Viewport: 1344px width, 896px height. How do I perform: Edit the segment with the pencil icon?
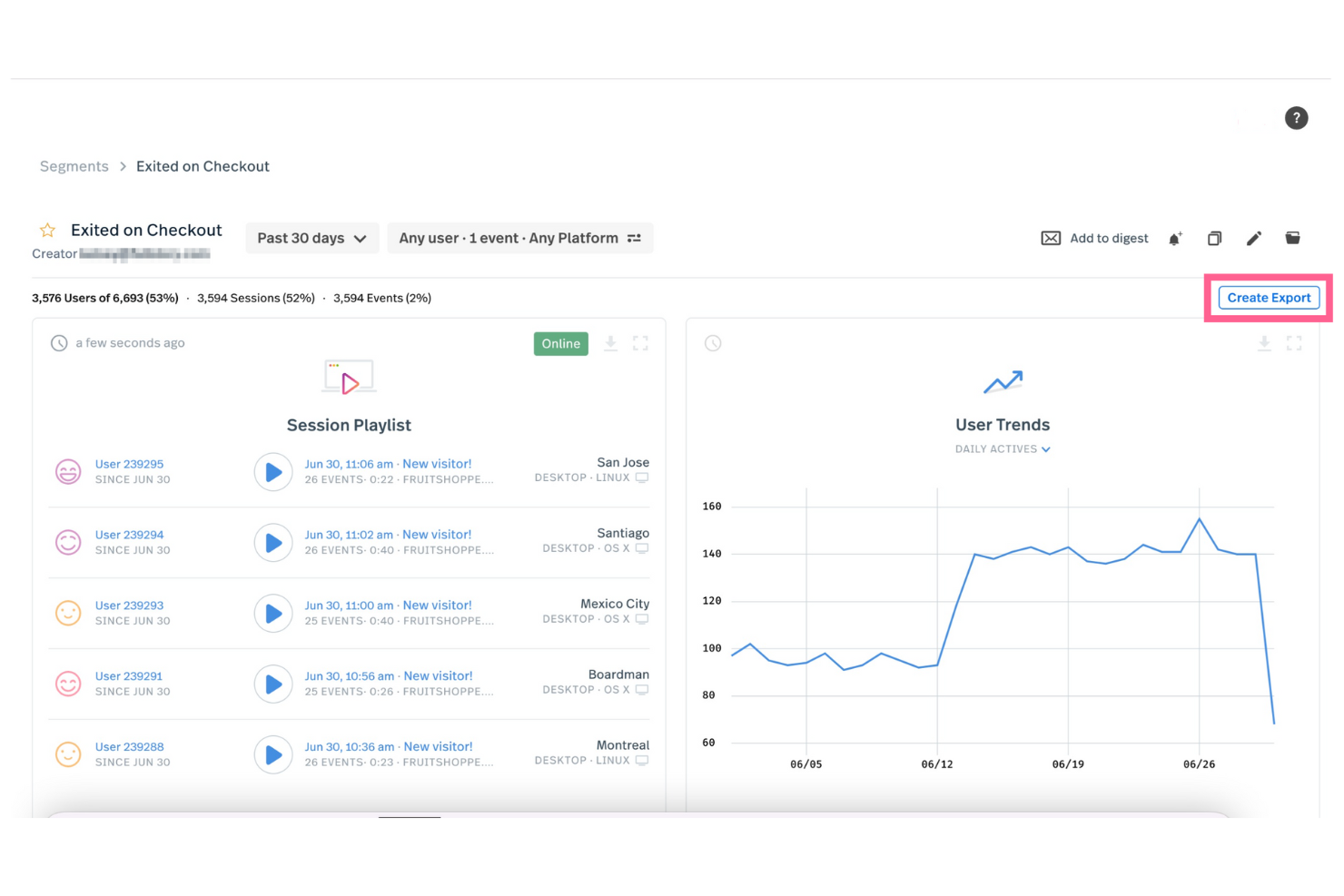1254,238
